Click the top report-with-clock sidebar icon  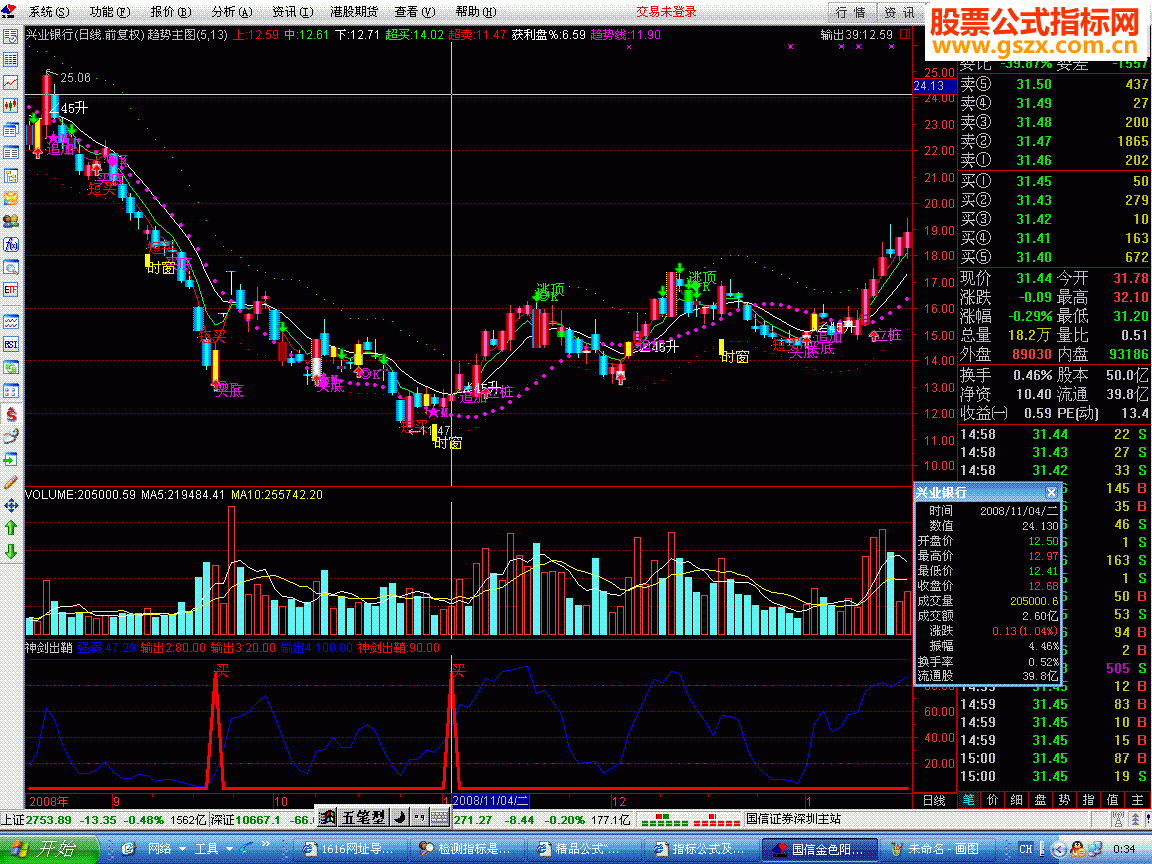tap(11, 35)
